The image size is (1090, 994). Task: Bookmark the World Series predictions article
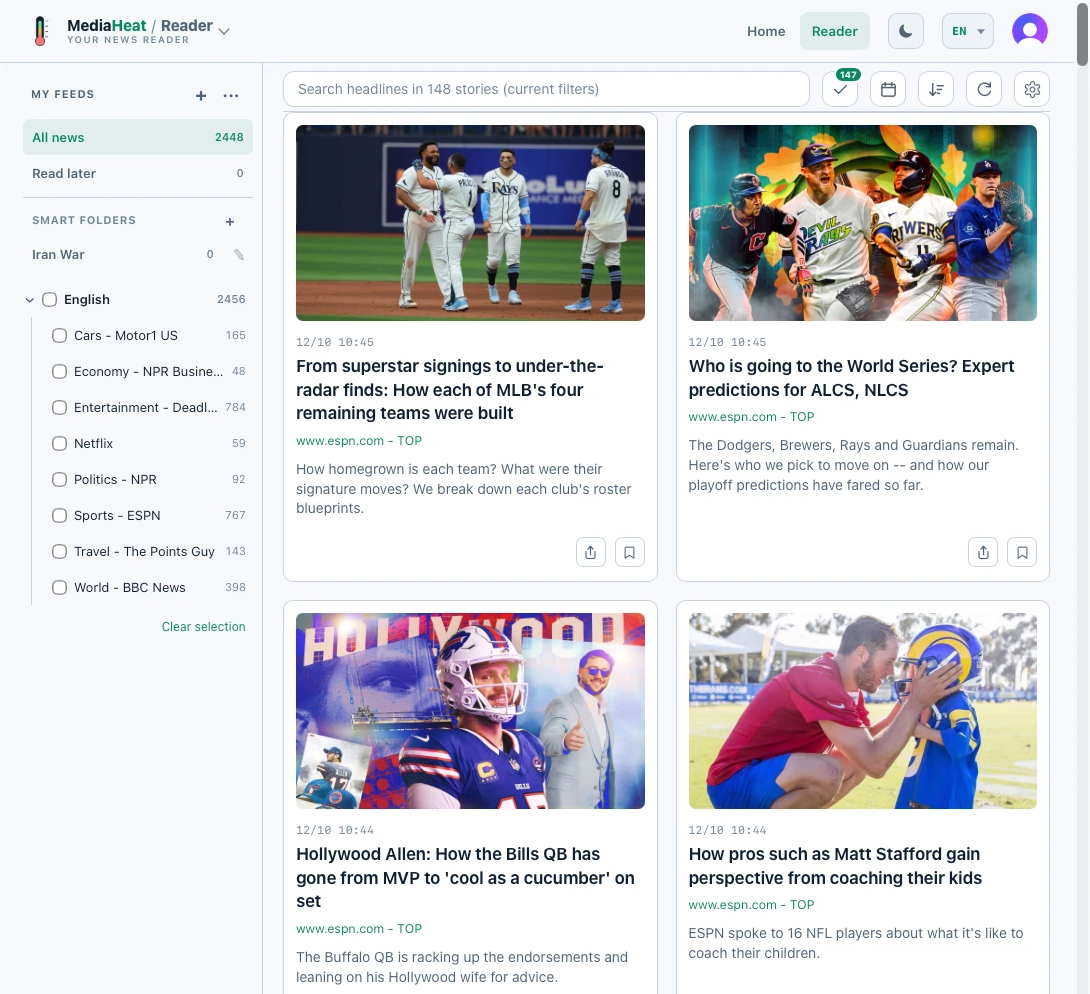(x=1022, y=553)
